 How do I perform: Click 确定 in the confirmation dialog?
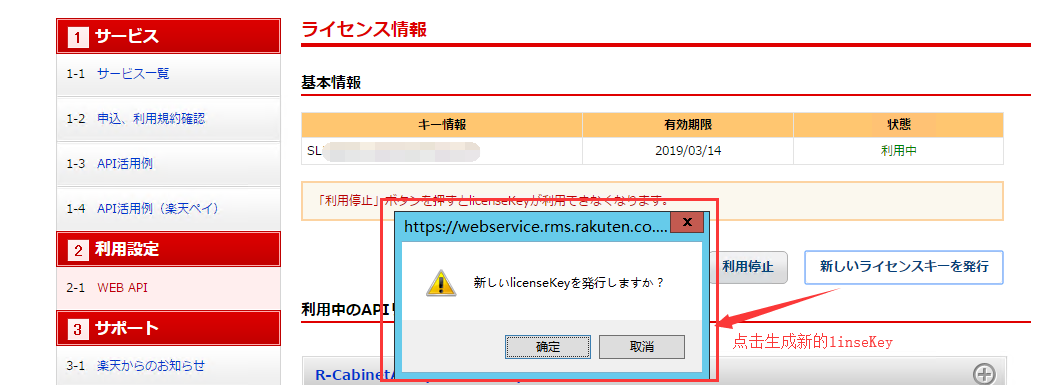548,346
